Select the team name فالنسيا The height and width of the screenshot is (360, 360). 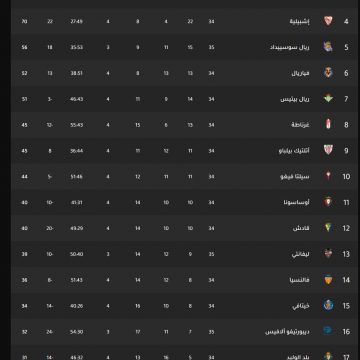point(299,280)
